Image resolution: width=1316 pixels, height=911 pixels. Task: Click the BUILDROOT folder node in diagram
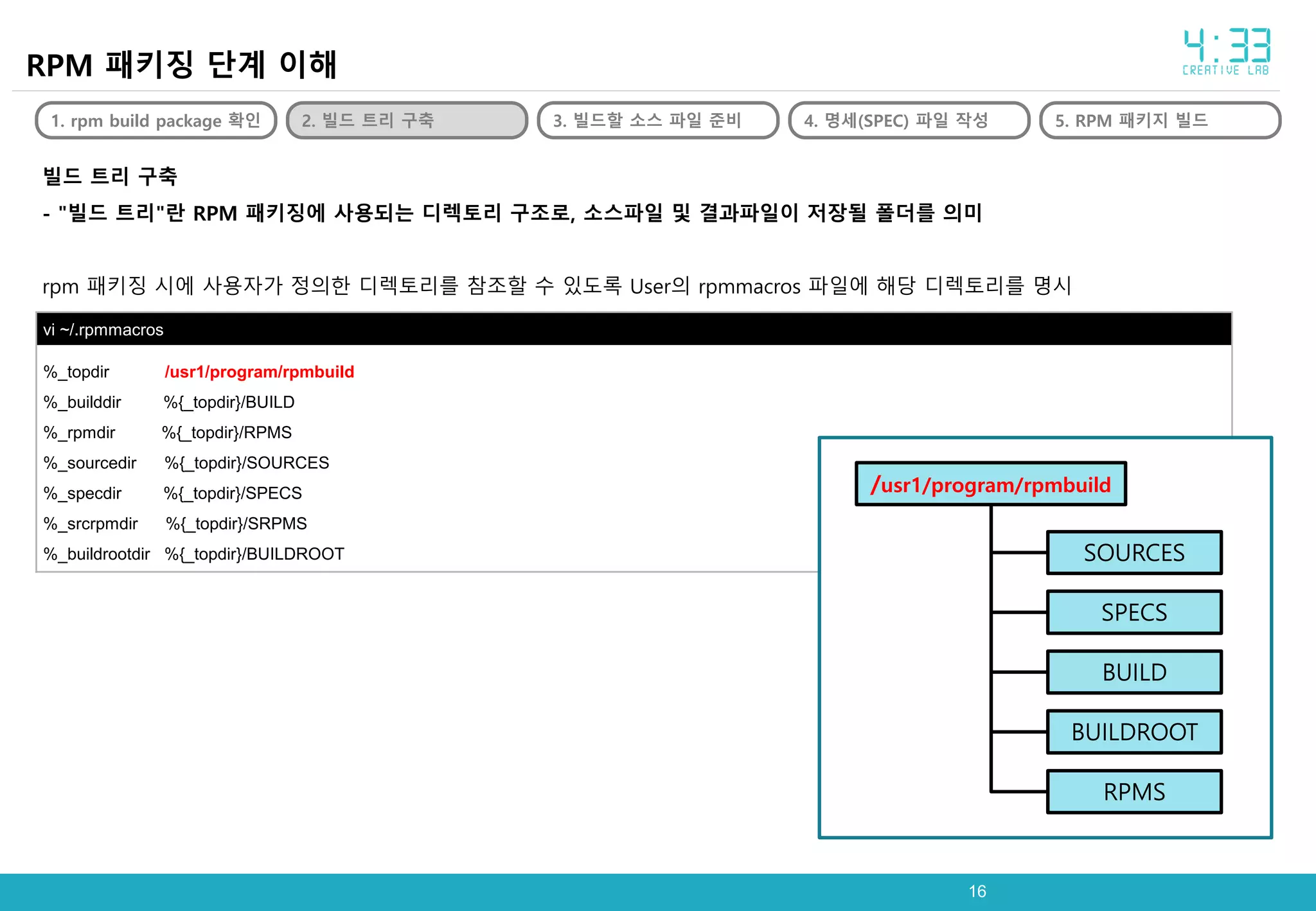tap(1134, 732)
